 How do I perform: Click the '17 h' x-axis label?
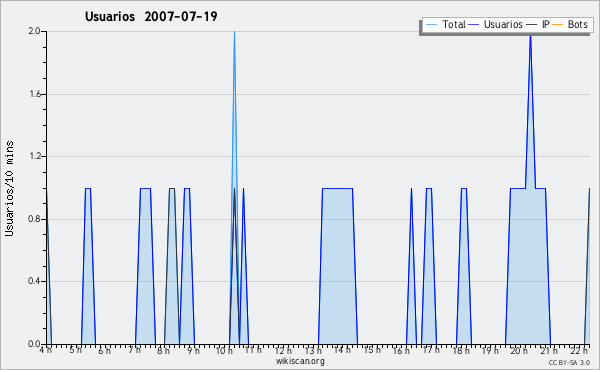click(431, 350)
